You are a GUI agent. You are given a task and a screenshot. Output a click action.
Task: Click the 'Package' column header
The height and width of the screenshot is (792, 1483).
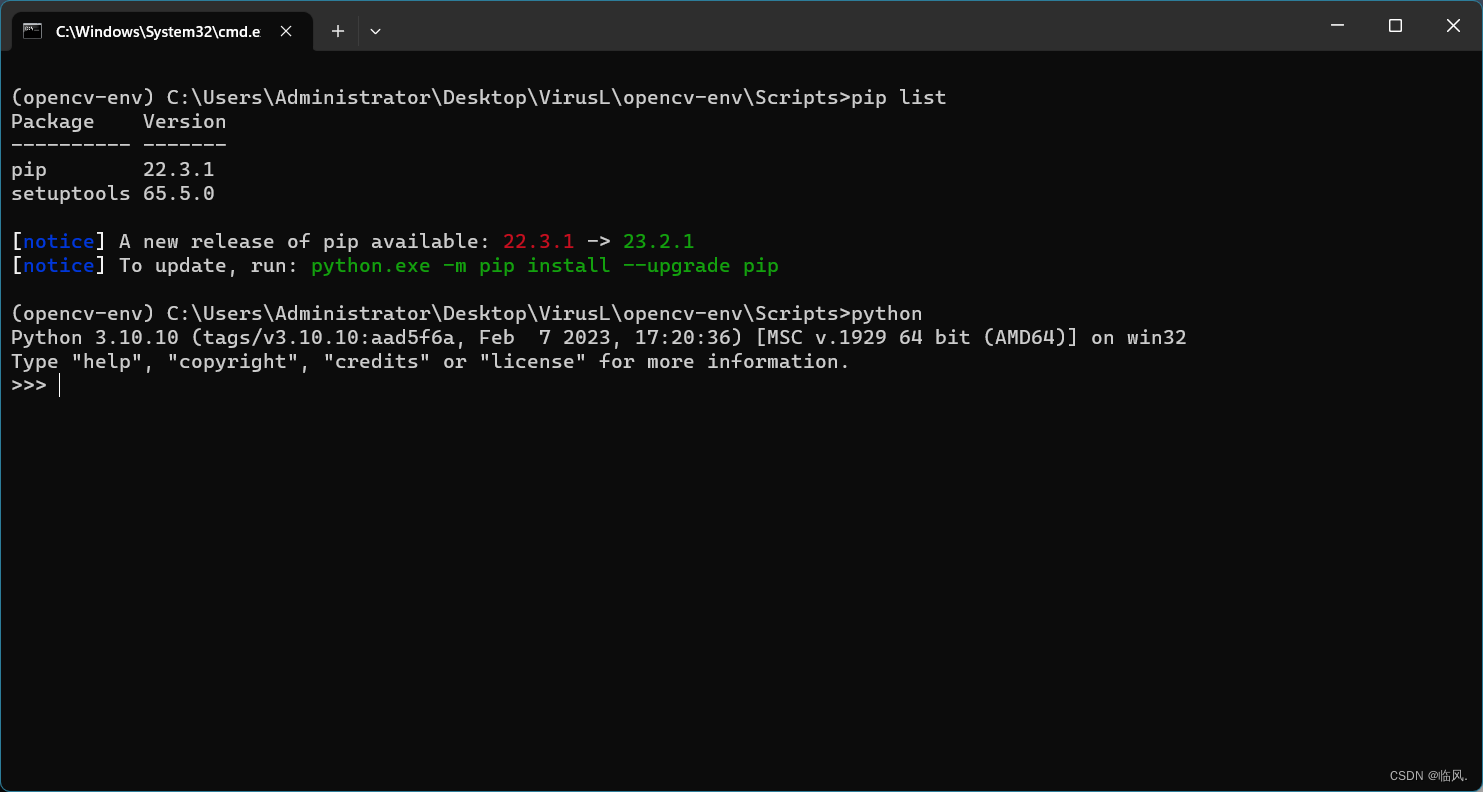[x=53, y=122]
